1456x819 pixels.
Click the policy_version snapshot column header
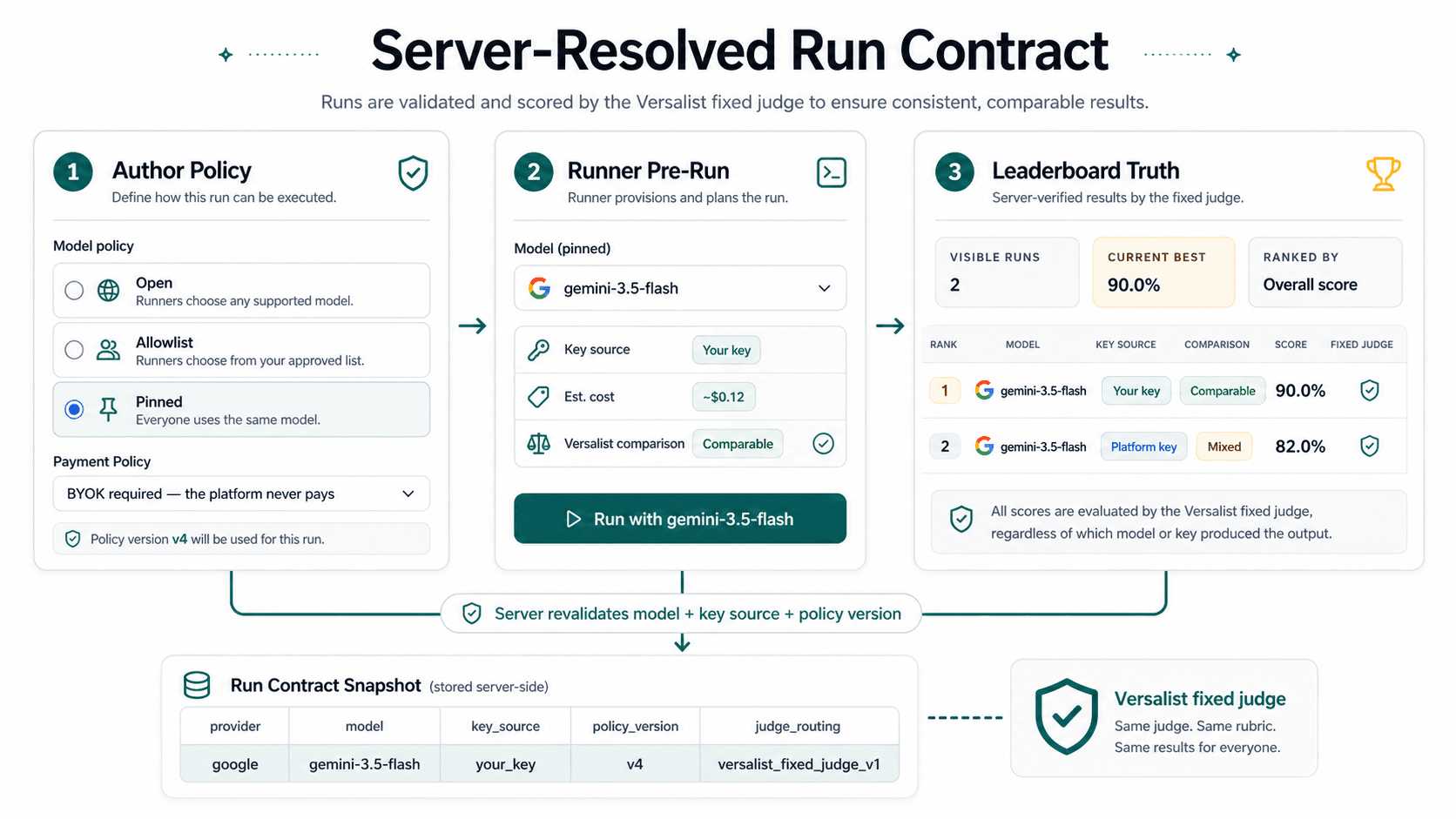point(635,726)
